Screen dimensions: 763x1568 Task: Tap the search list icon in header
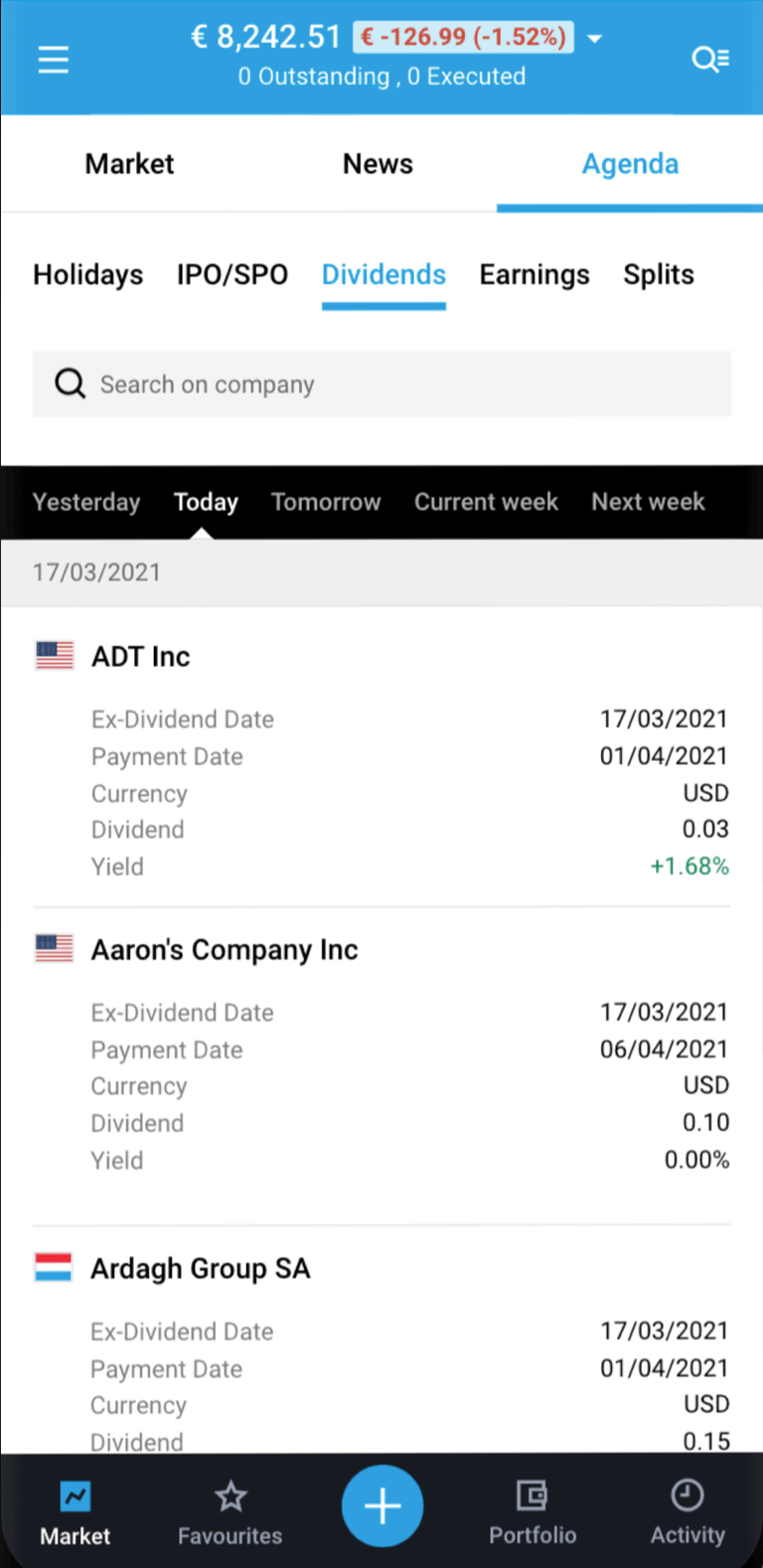(710, 60)
